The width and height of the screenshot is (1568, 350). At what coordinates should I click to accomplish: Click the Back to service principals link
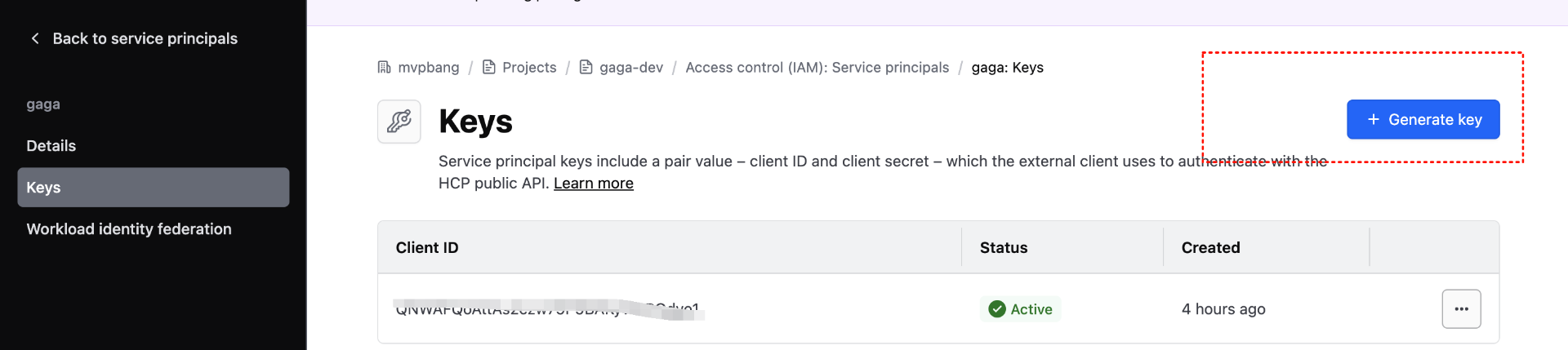tap(145, 38)
